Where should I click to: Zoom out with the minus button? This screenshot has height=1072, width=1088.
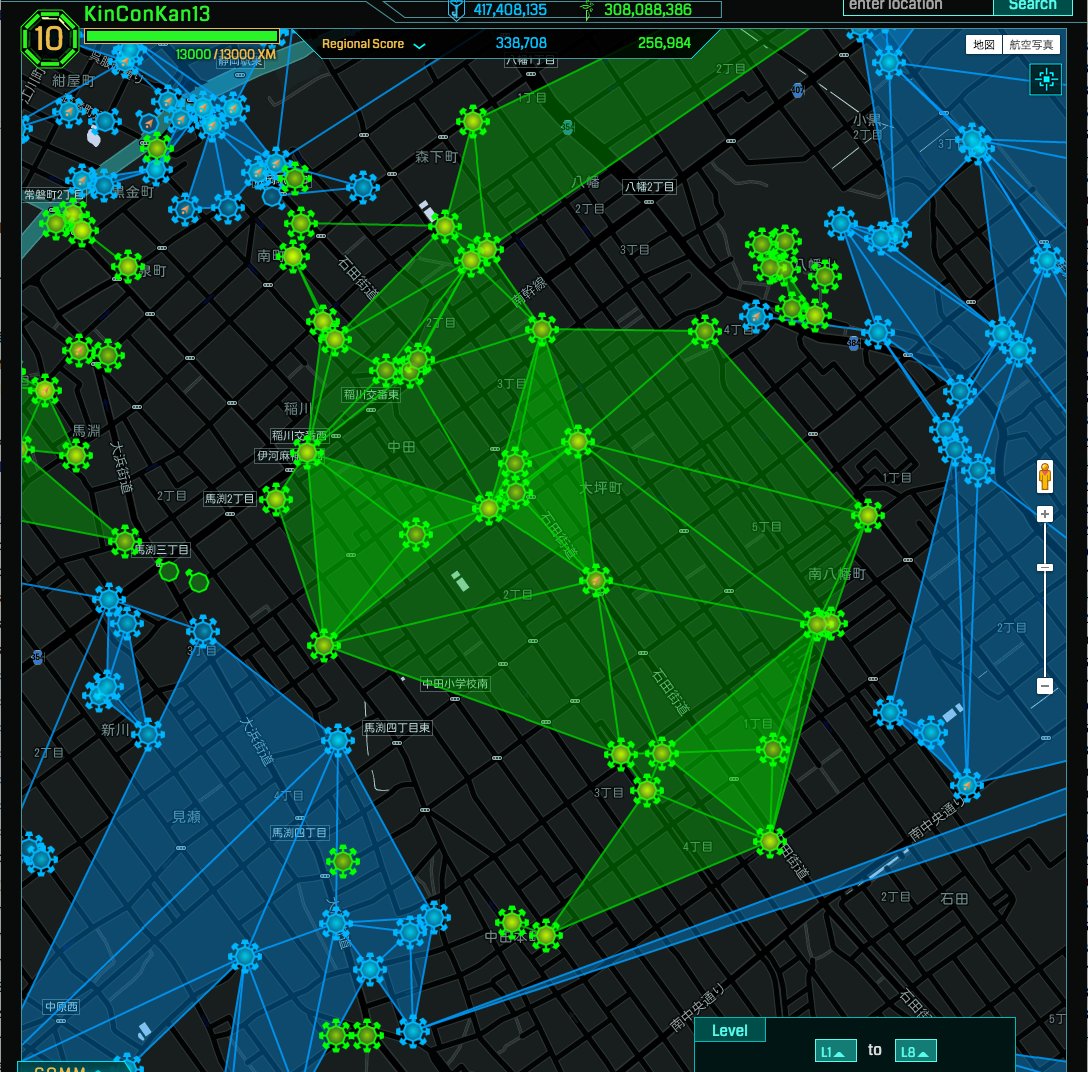1045,686
